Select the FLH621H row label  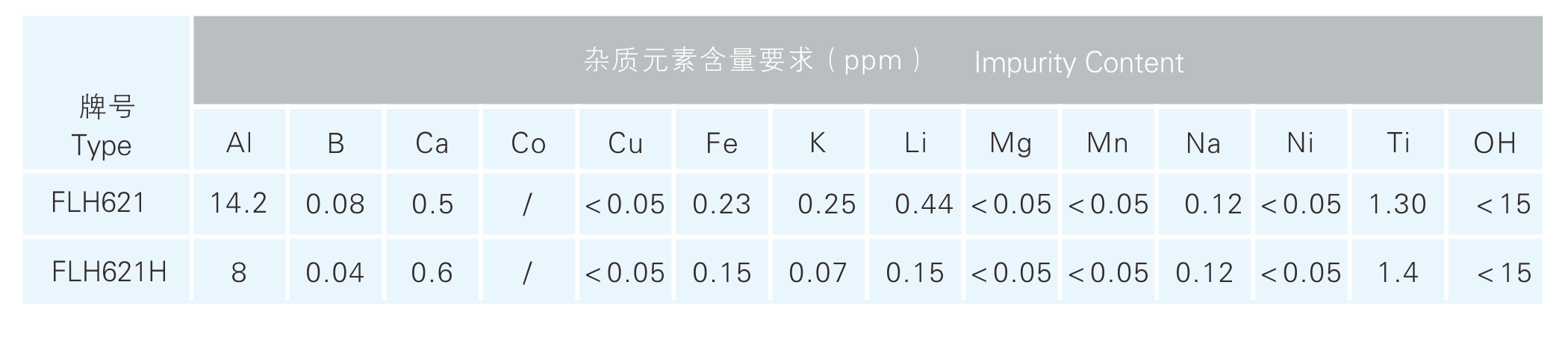tap(109, 272)
